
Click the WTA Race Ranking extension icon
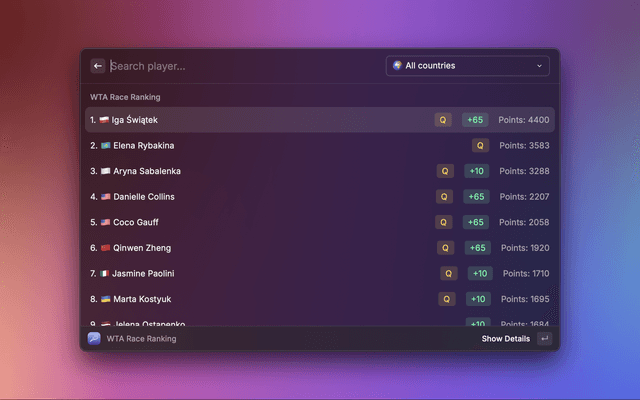click(x=94, y=338)
